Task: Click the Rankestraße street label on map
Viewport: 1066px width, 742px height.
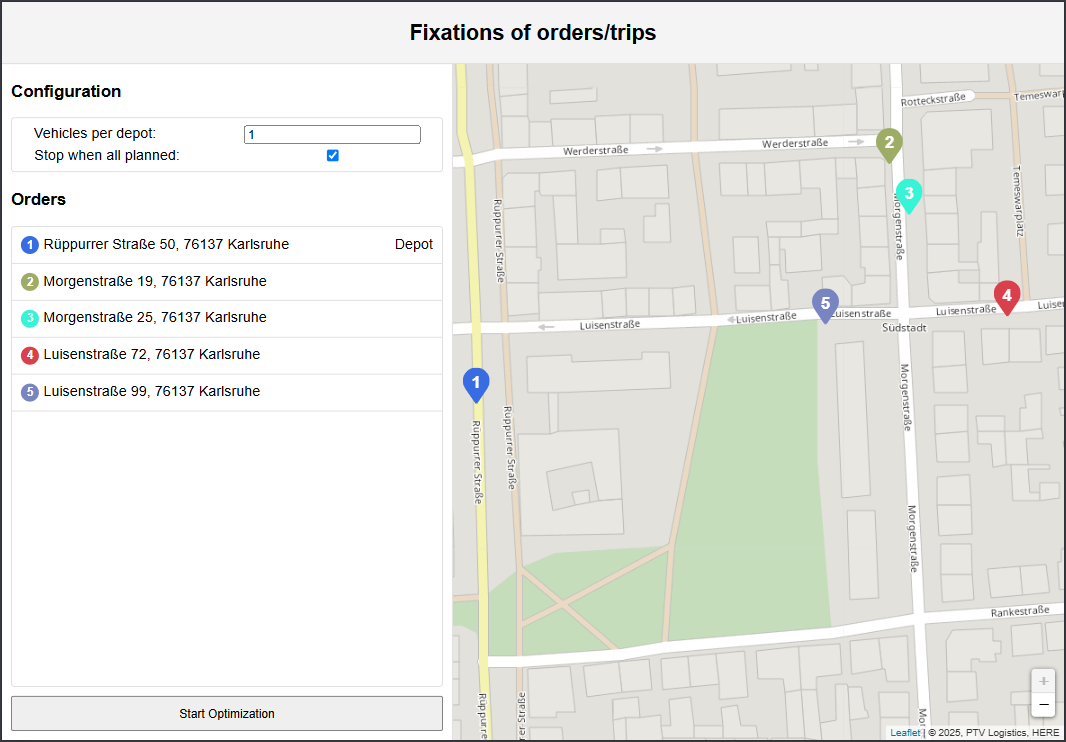Action: 1020,611
